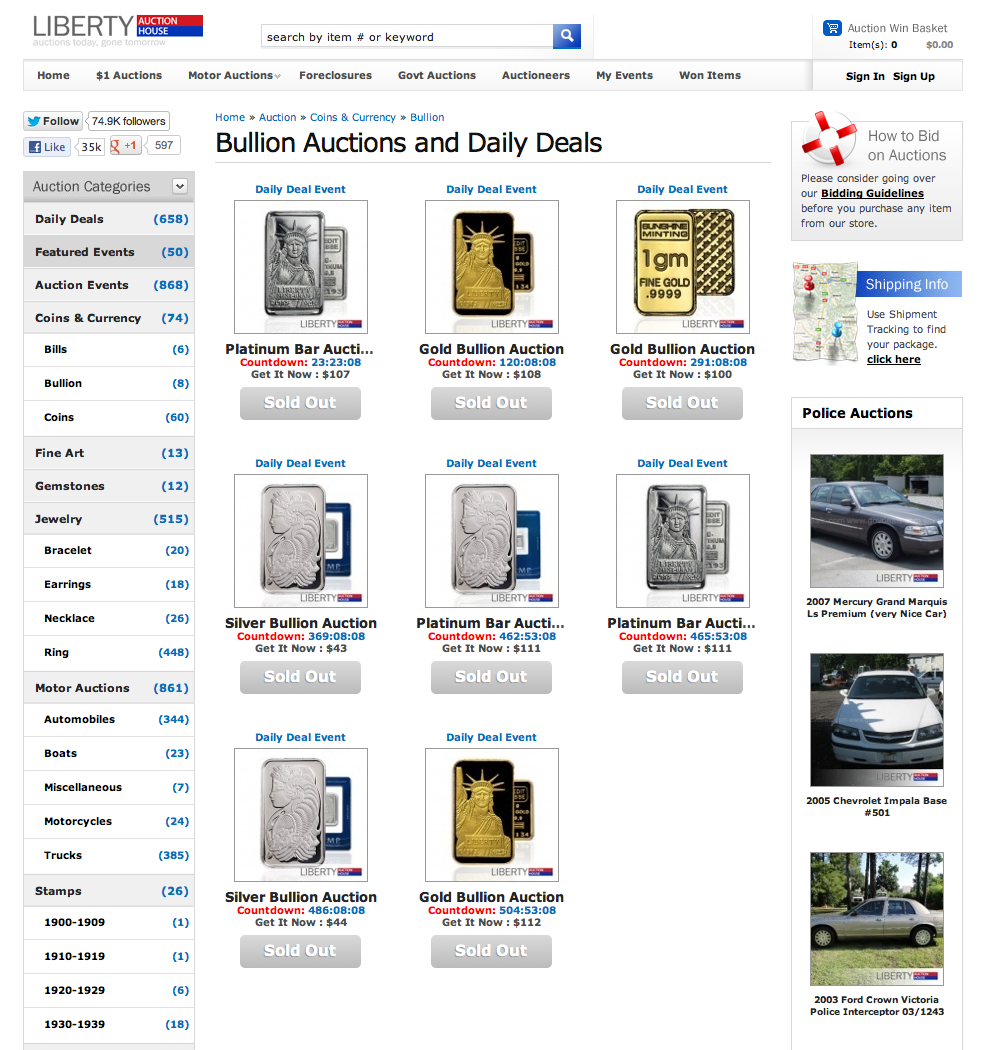
Task: Click the Shipping Info map image
Action: (x=825, y=313)
